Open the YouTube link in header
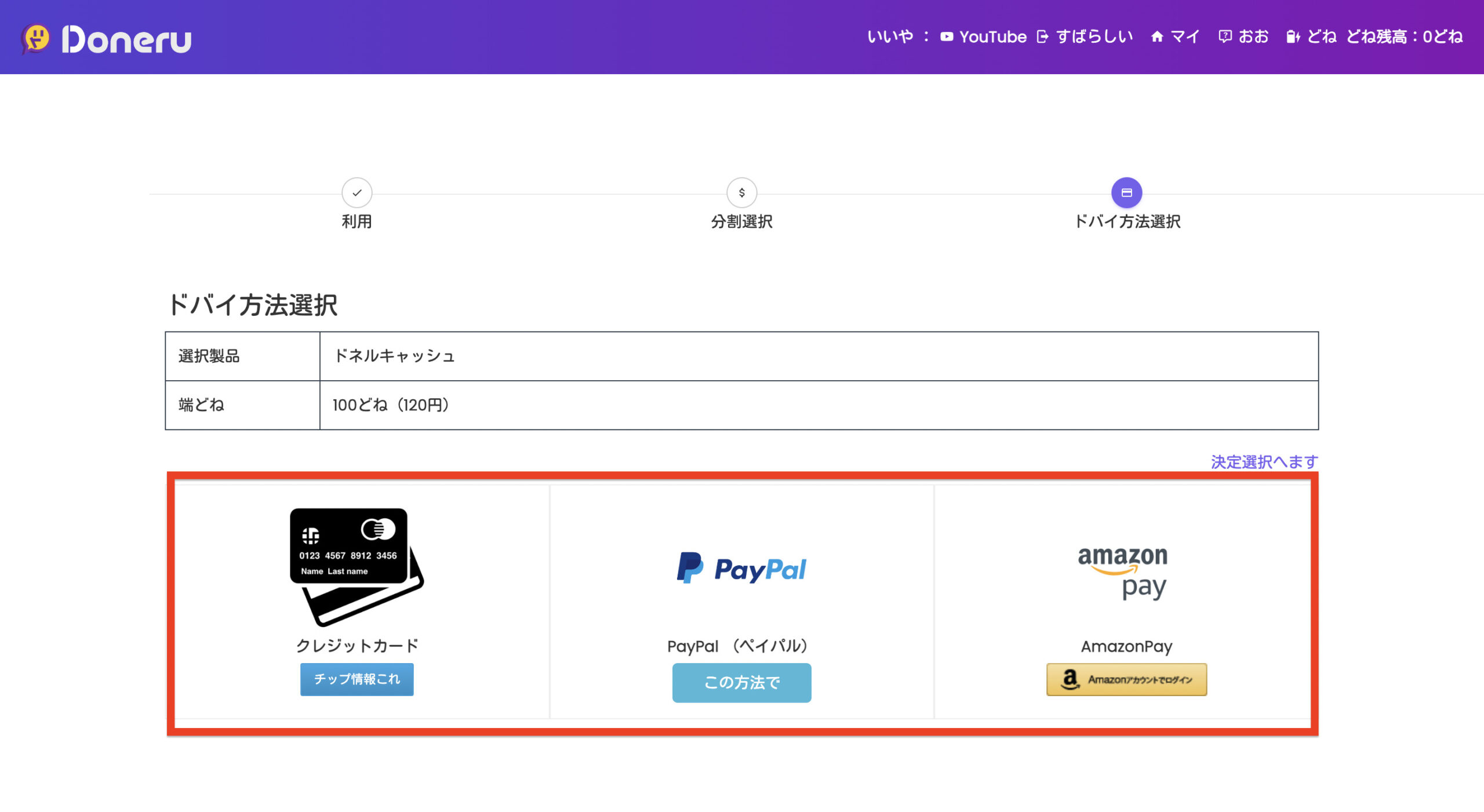 click(992, 37)
